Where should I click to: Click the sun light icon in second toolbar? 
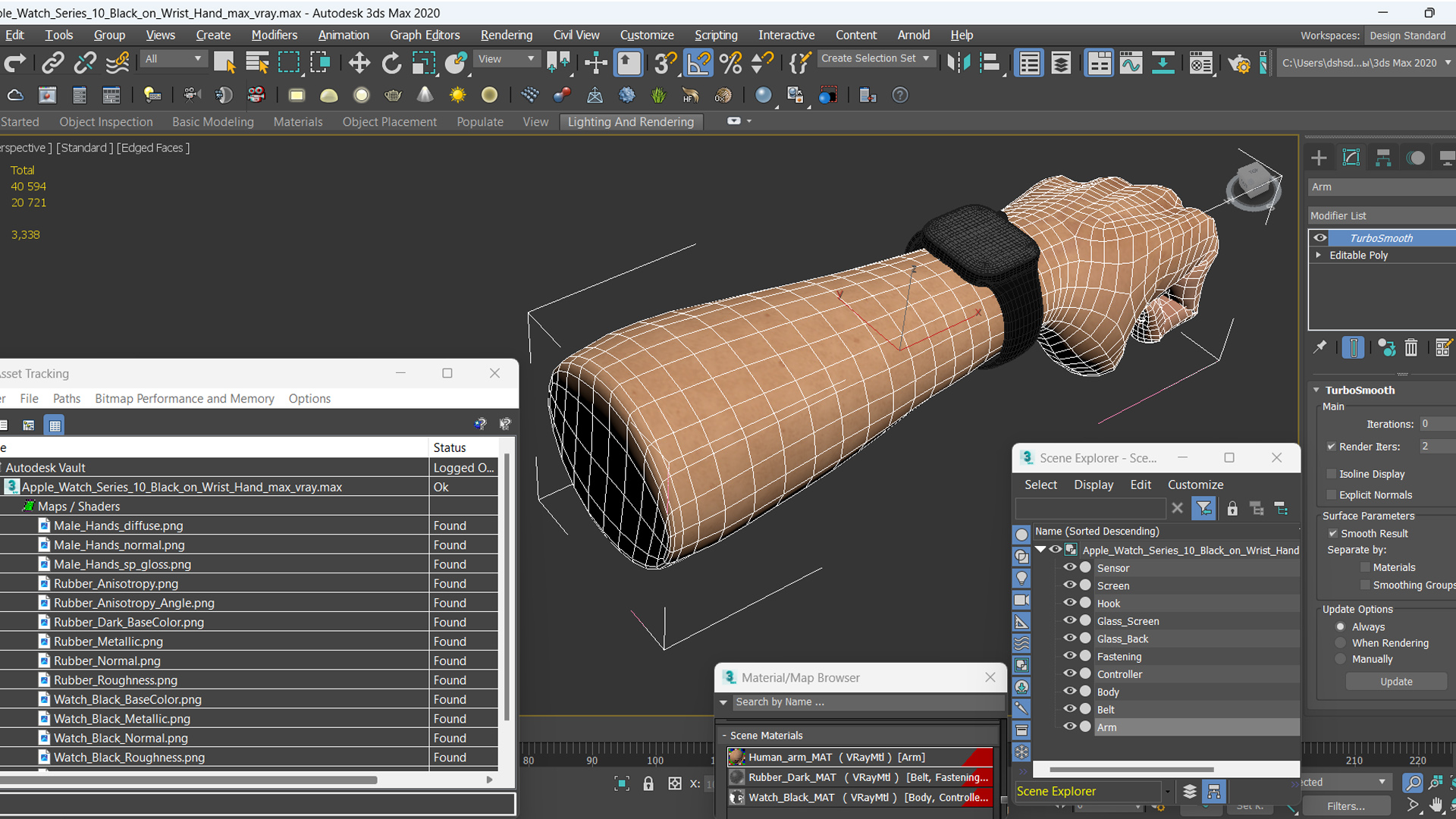coord(457,95)
